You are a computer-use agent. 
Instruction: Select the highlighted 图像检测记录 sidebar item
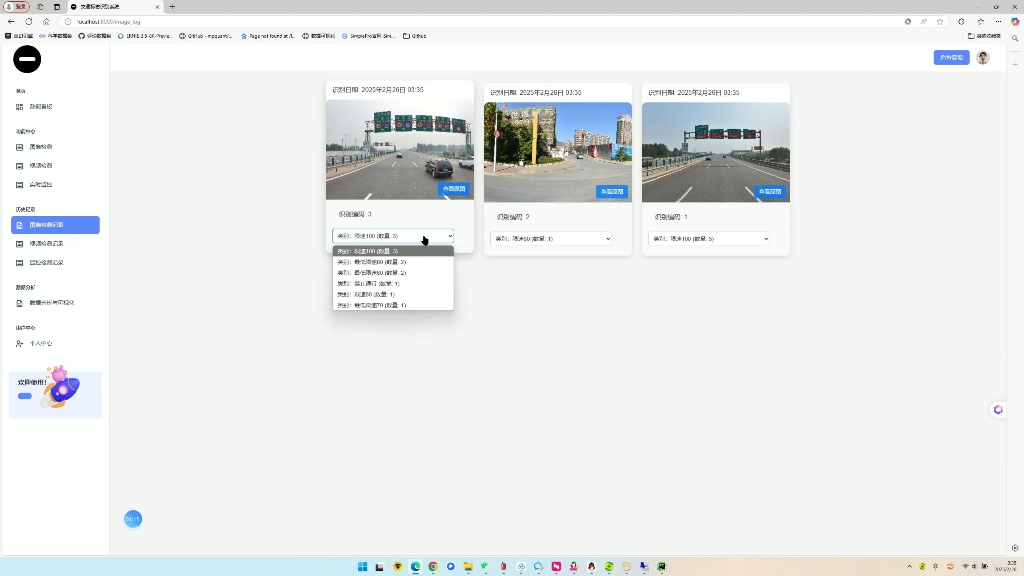coord(56,225)
